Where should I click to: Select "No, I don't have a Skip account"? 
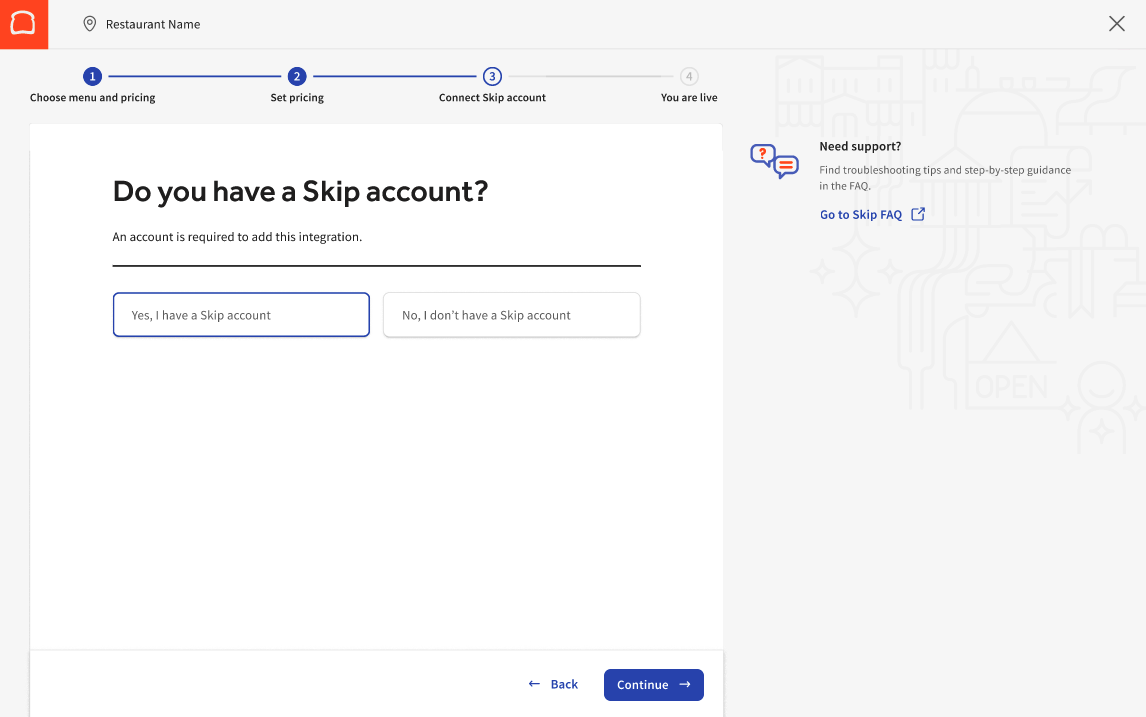click(x=511, y=315)
